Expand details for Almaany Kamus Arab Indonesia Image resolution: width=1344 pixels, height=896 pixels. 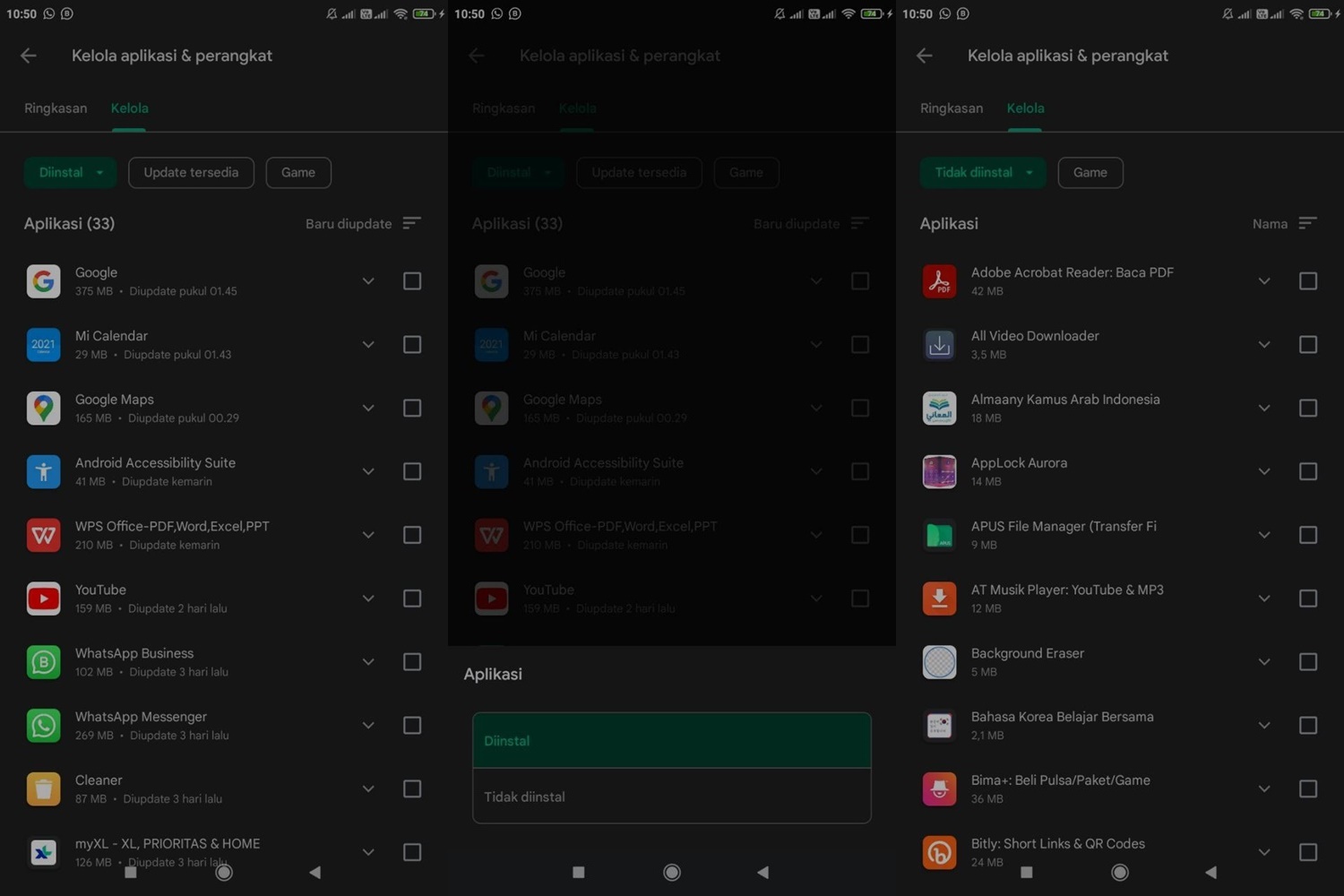1264,409
